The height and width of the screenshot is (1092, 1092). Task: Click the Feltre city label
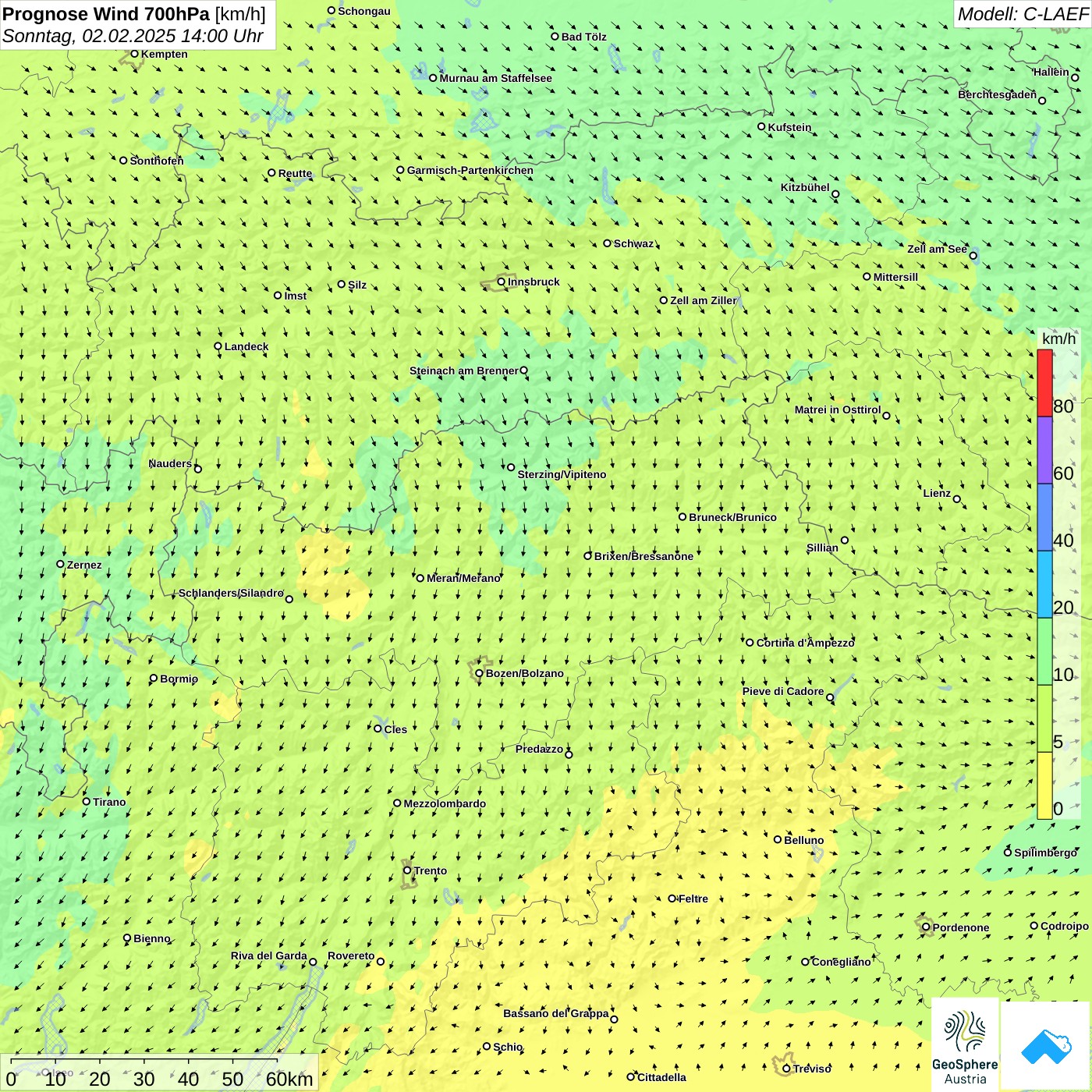pyautogui.click(x=693, y=899)
